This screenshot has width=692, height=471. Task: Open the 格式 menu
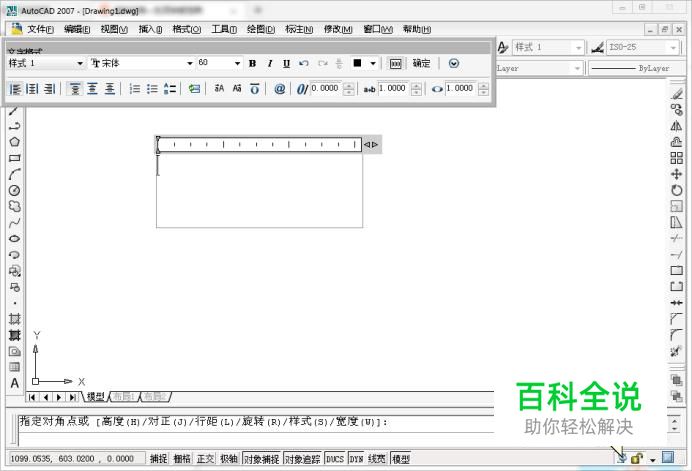coord(187,30)
